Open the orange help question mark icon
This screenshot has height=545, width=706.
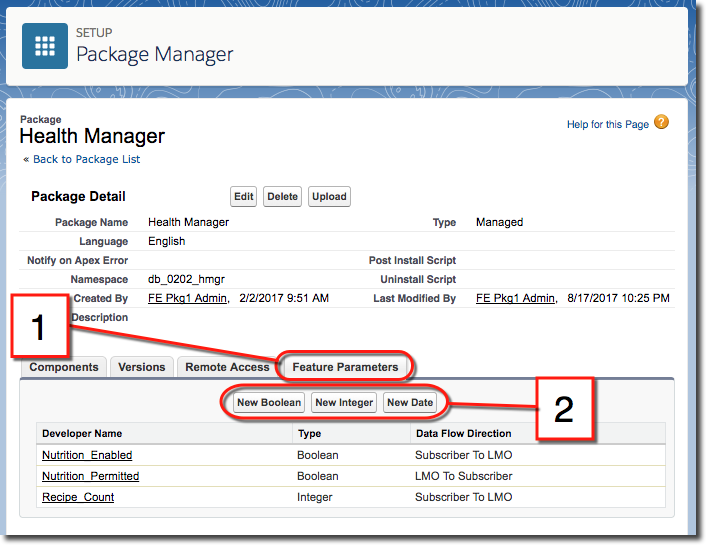[x=661, y=122]
